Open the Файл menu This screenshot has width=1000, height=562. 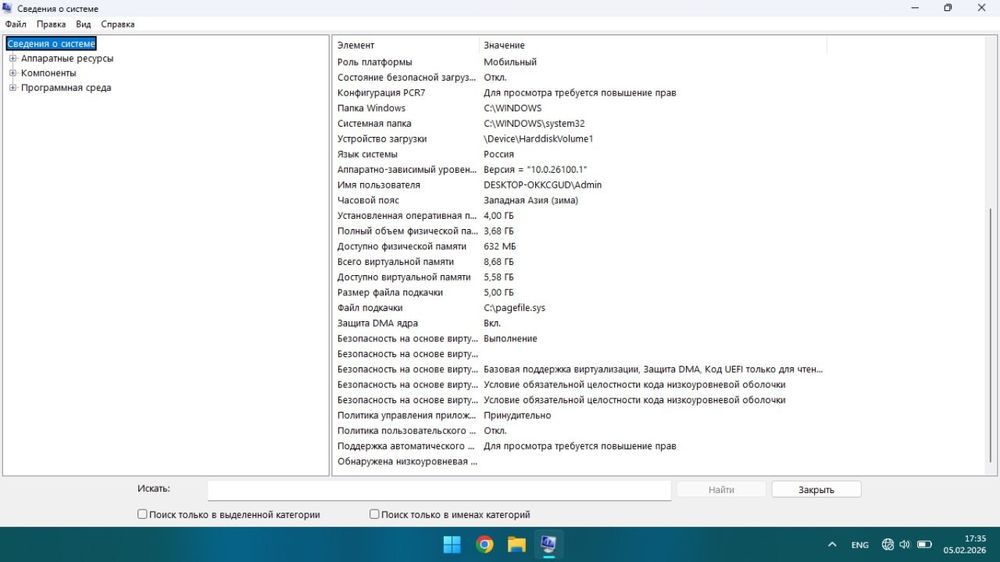coord(16,24)
